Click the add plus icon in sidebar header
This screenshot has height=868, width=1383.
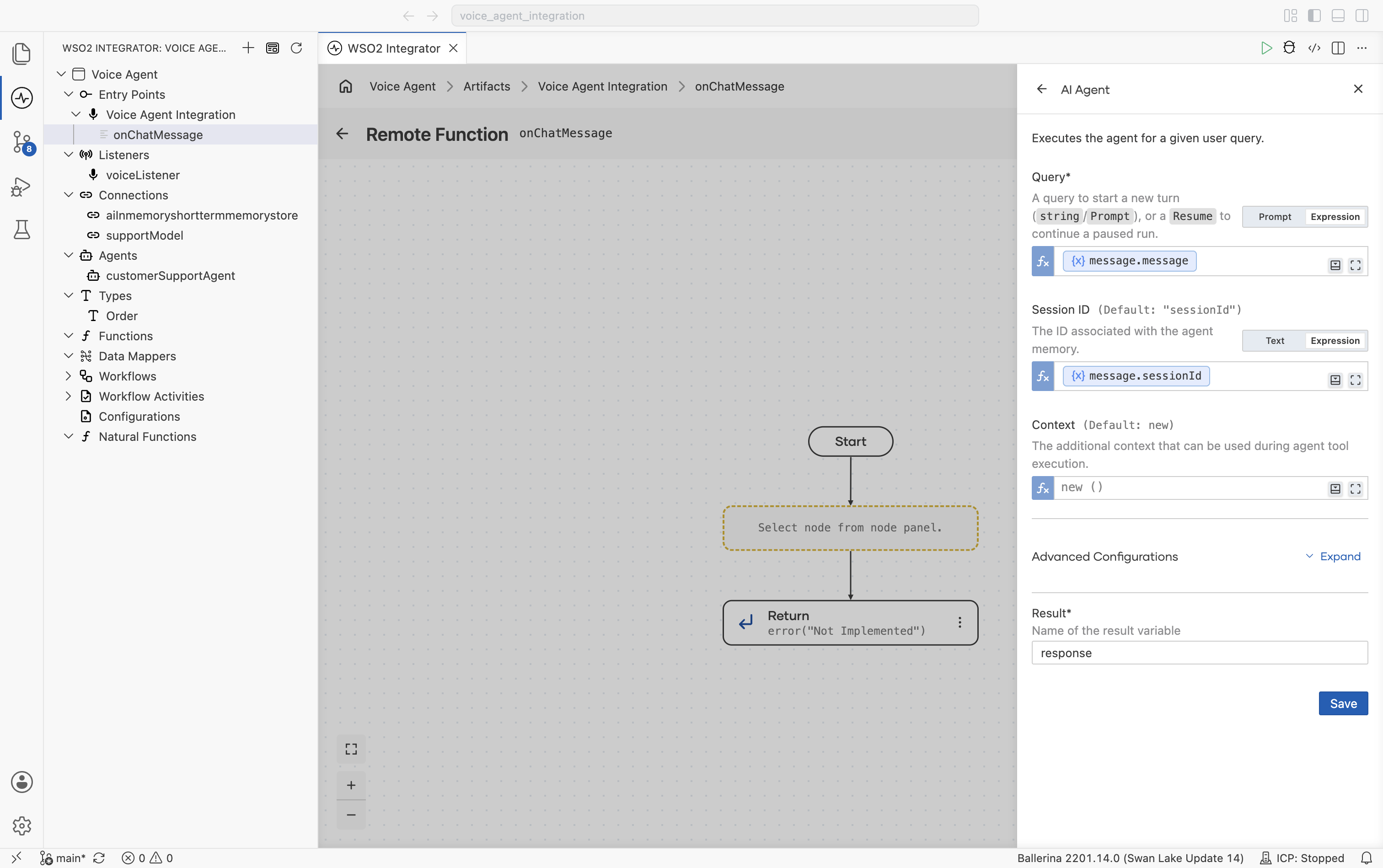(x=248, y=48)
